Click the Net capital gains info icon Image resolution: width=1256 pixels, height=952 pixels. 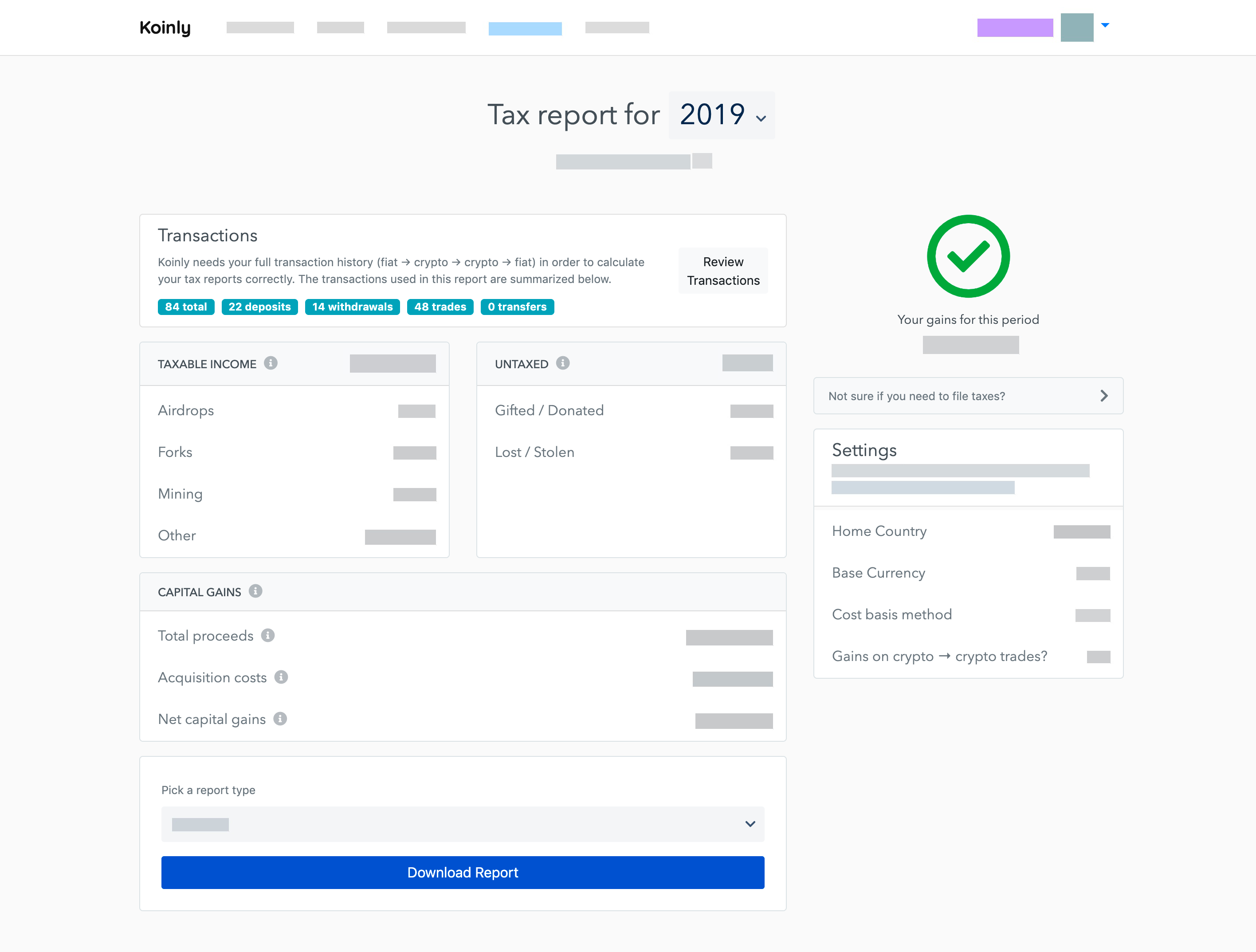(280, 719)
